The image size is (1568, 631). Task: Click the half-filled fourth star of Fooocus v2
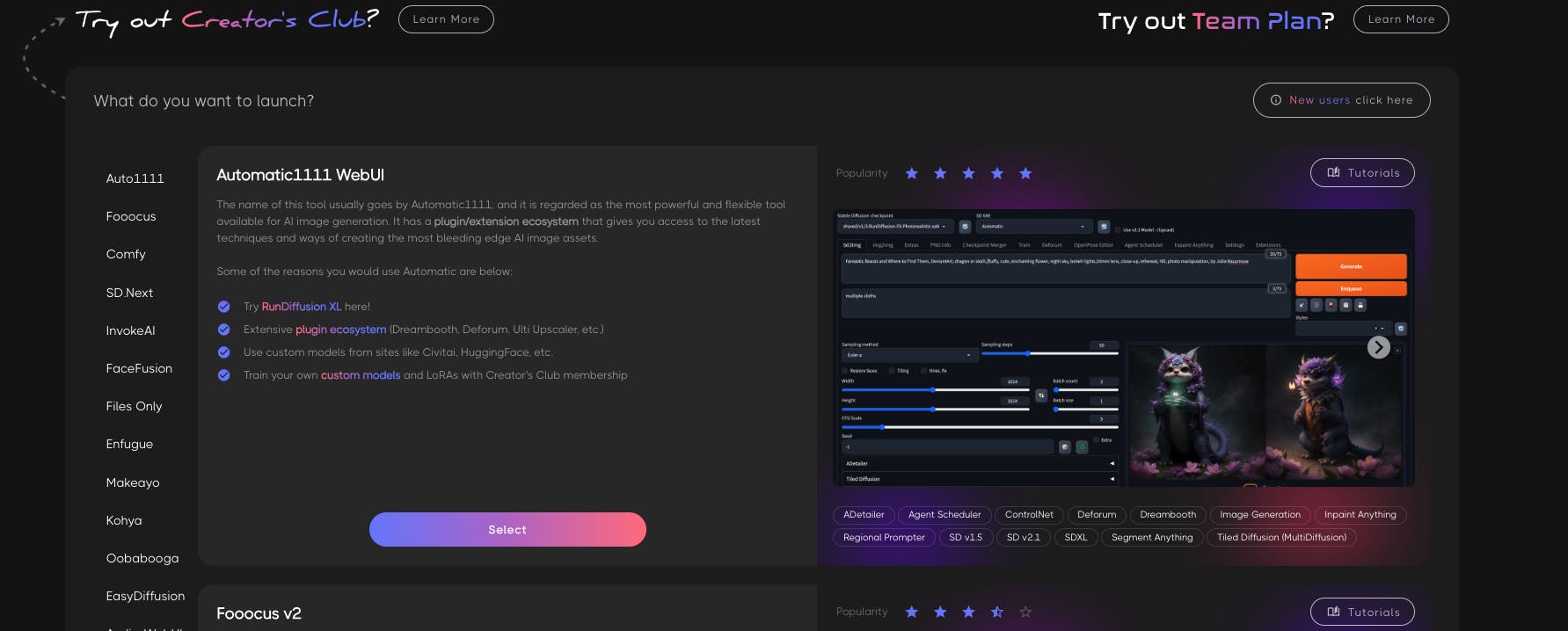tap(997, 612)
